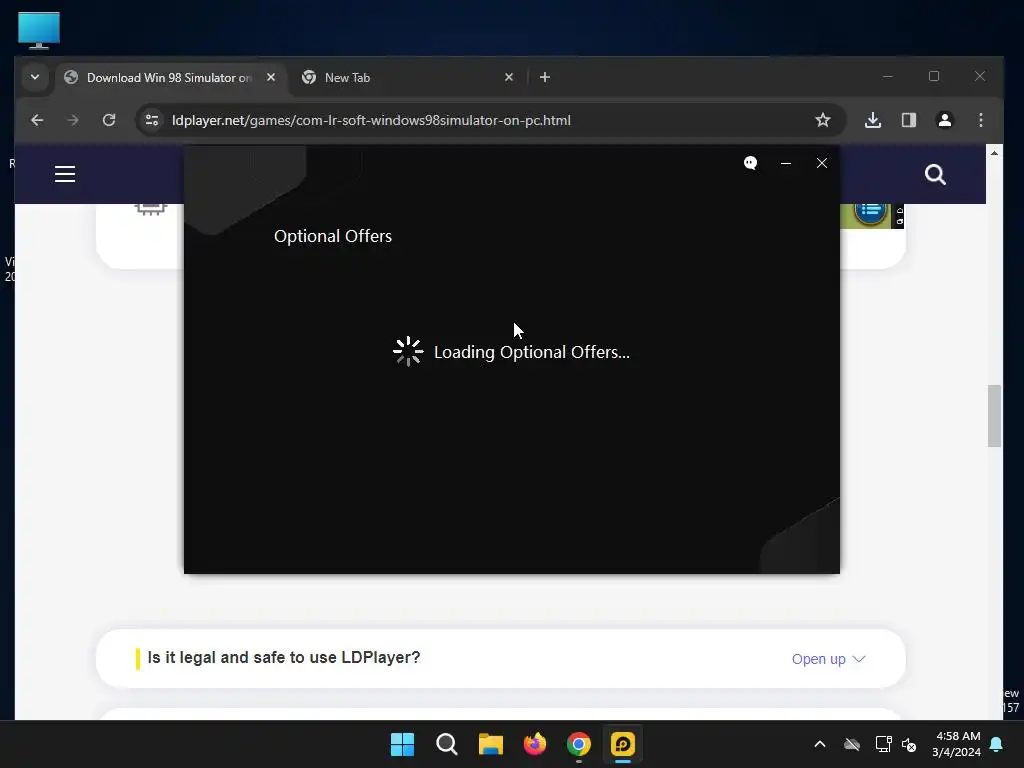Open the tab search dropdown arrow
The height and width of the screenshot is (768, 1024).
click(35, 77)
